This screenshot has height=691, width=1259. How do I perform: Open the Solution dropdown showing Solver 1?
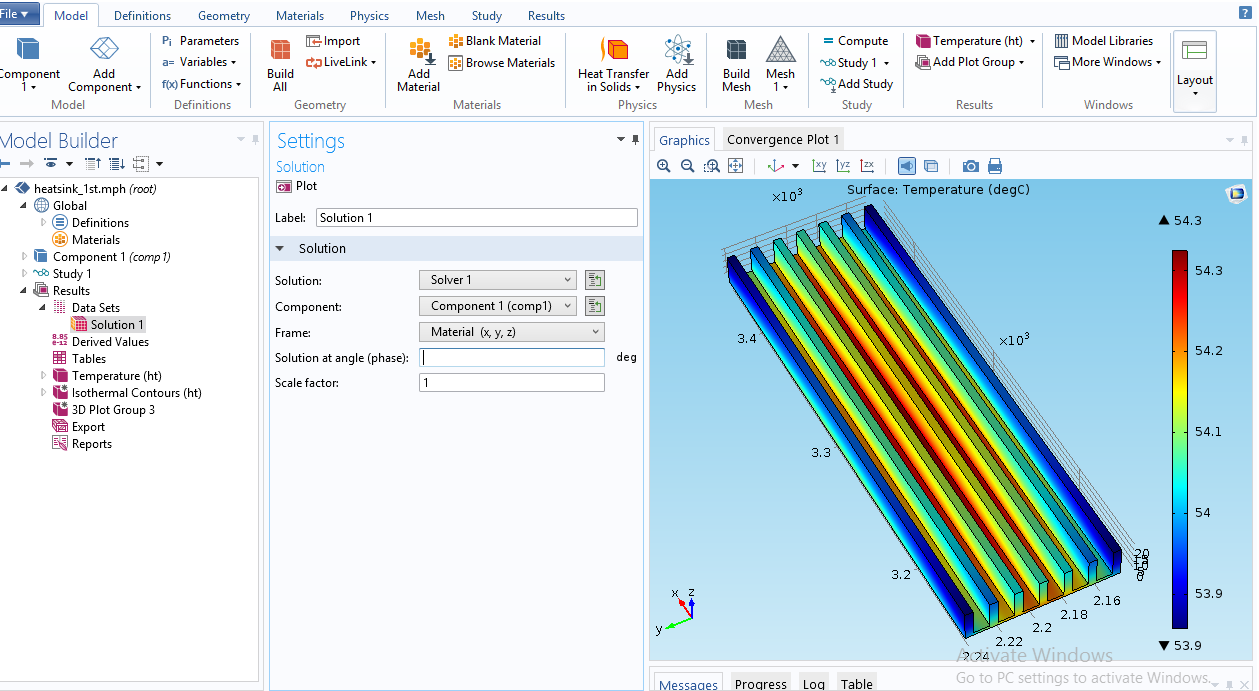498,280
